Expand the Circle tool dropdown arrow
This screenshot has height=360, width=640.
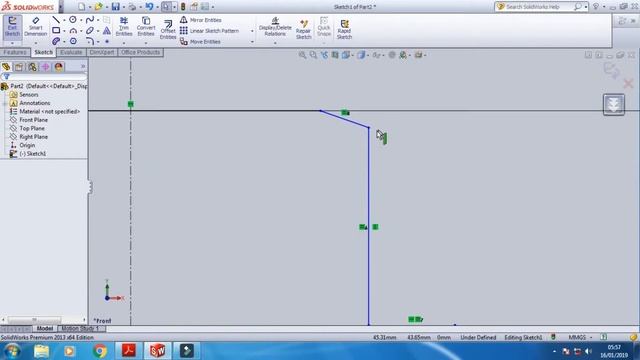point(81,20)
